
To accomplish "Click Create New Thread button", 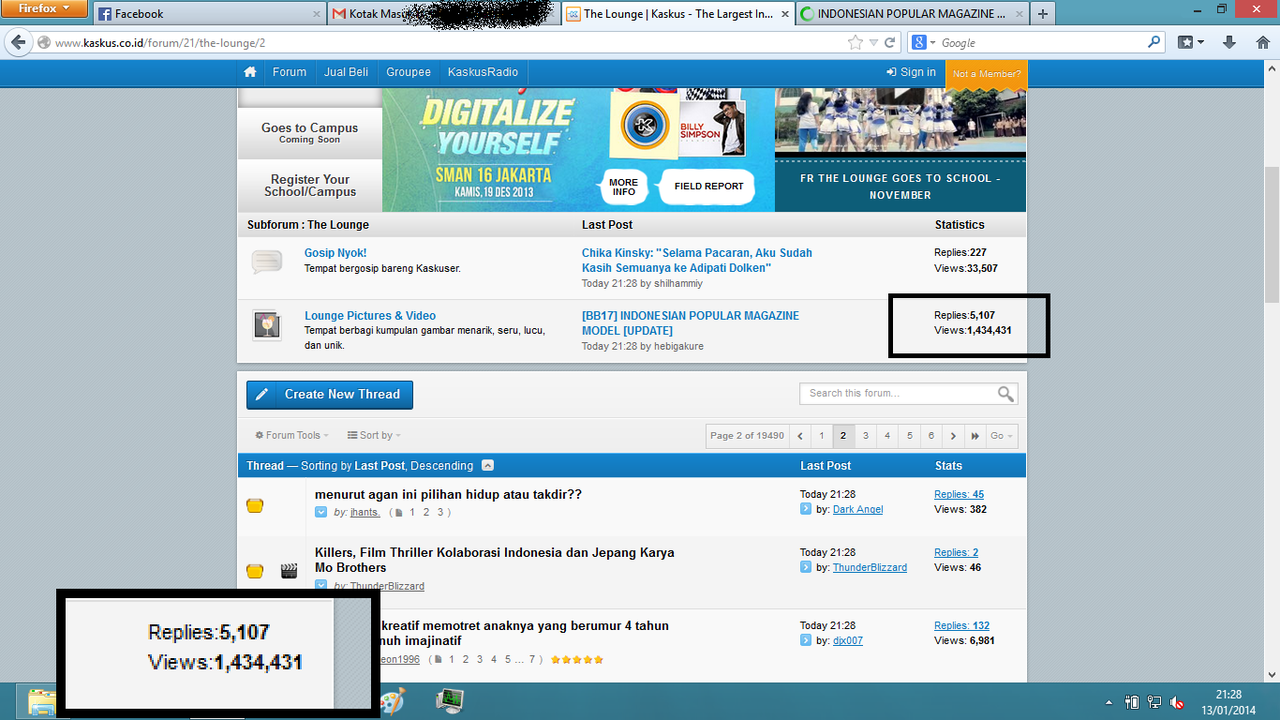I will [x=330, y=395].
